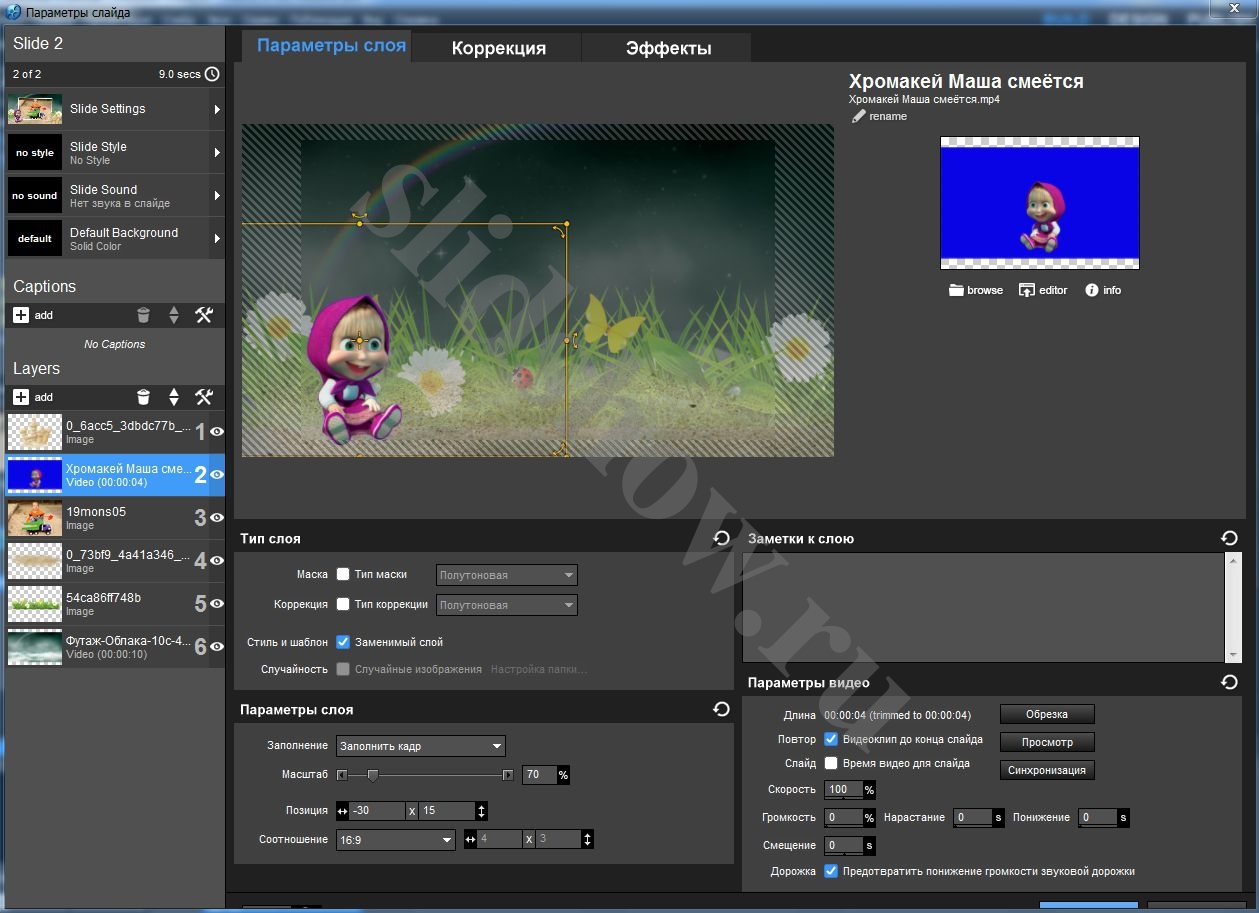Viewport: 1259px width, 913px height.
Task: Toggle visibility of layer 4
Action: [x=216, y=561]
